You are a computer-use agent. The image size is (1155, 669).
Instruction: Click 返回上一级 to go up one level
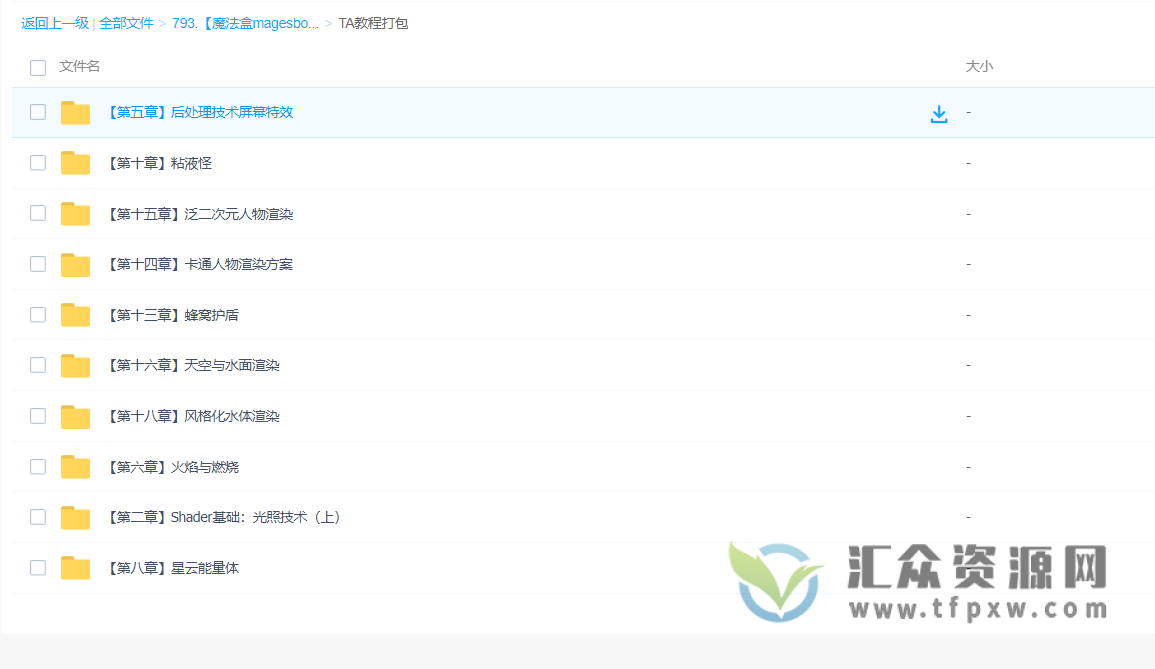tap(55, 23)
